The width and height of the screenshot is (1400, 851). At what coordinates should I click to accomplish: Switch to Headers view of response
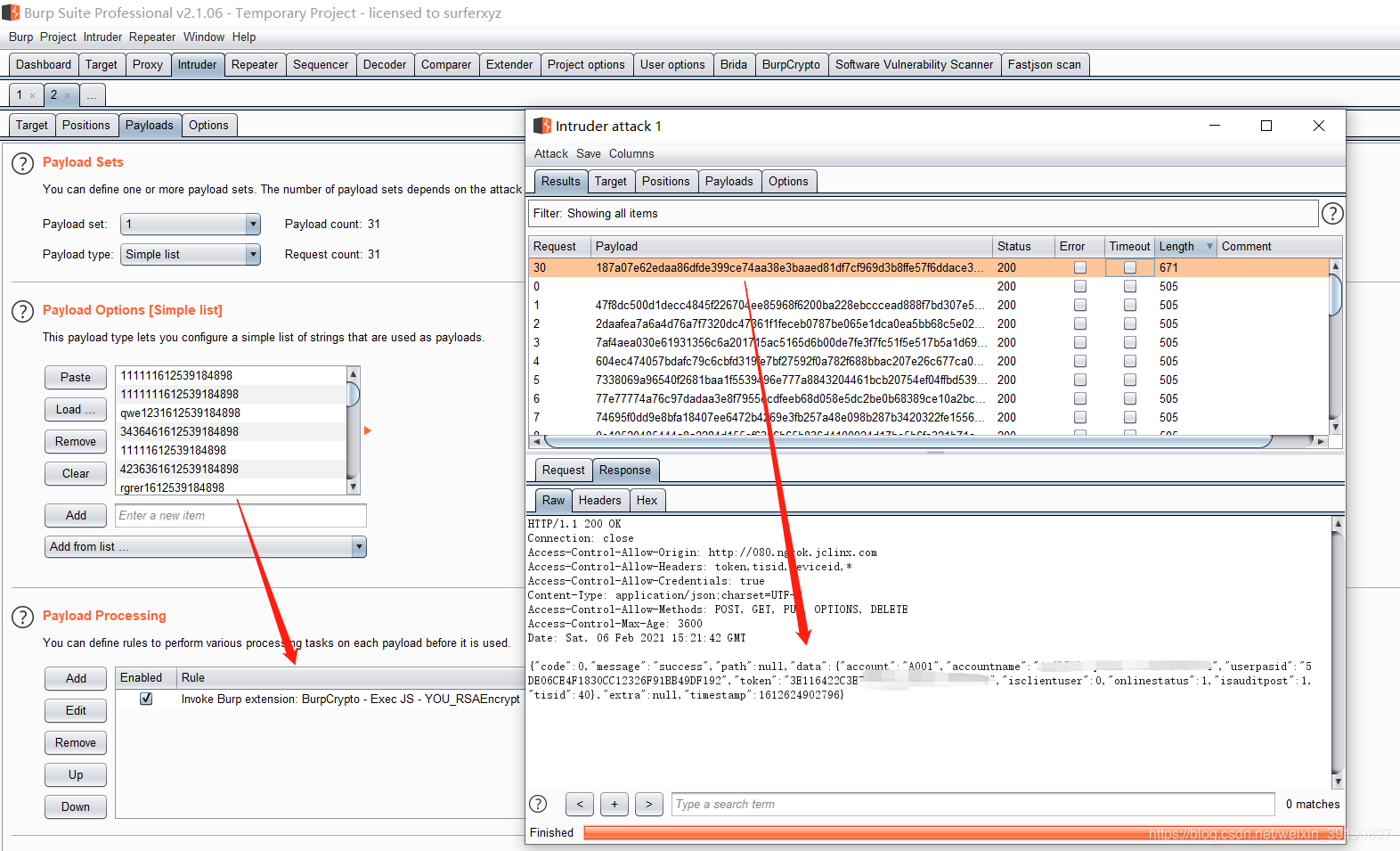point(599,500)
